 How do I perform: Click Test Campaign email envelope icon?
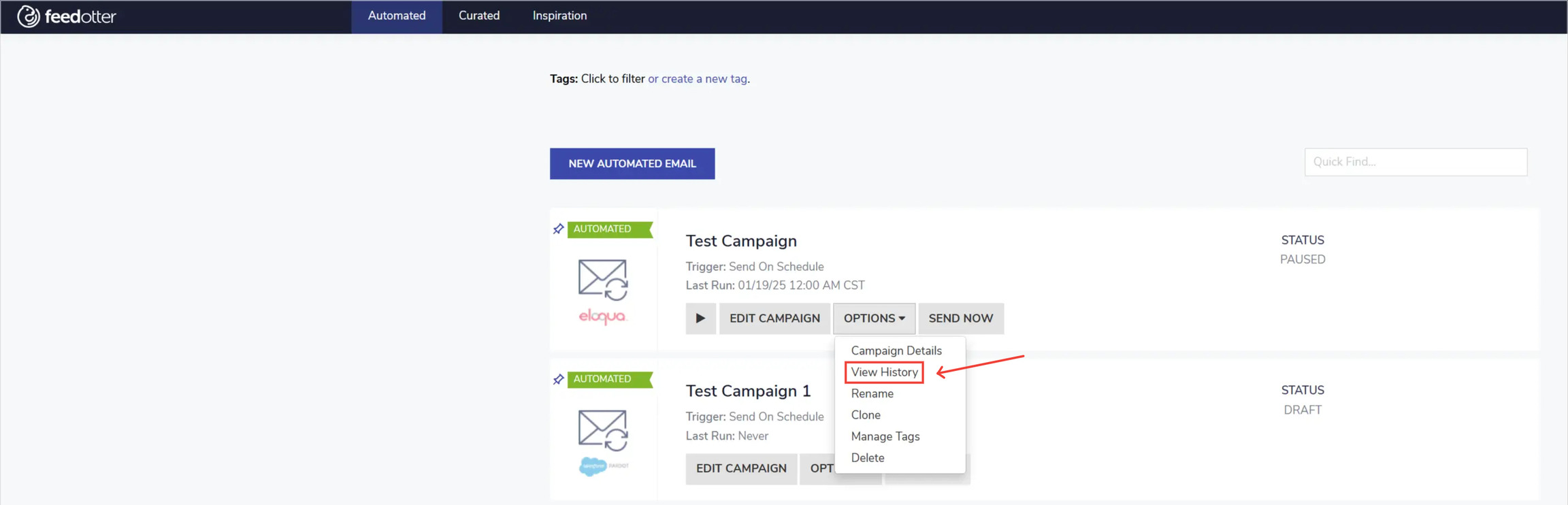coord(602,279)
